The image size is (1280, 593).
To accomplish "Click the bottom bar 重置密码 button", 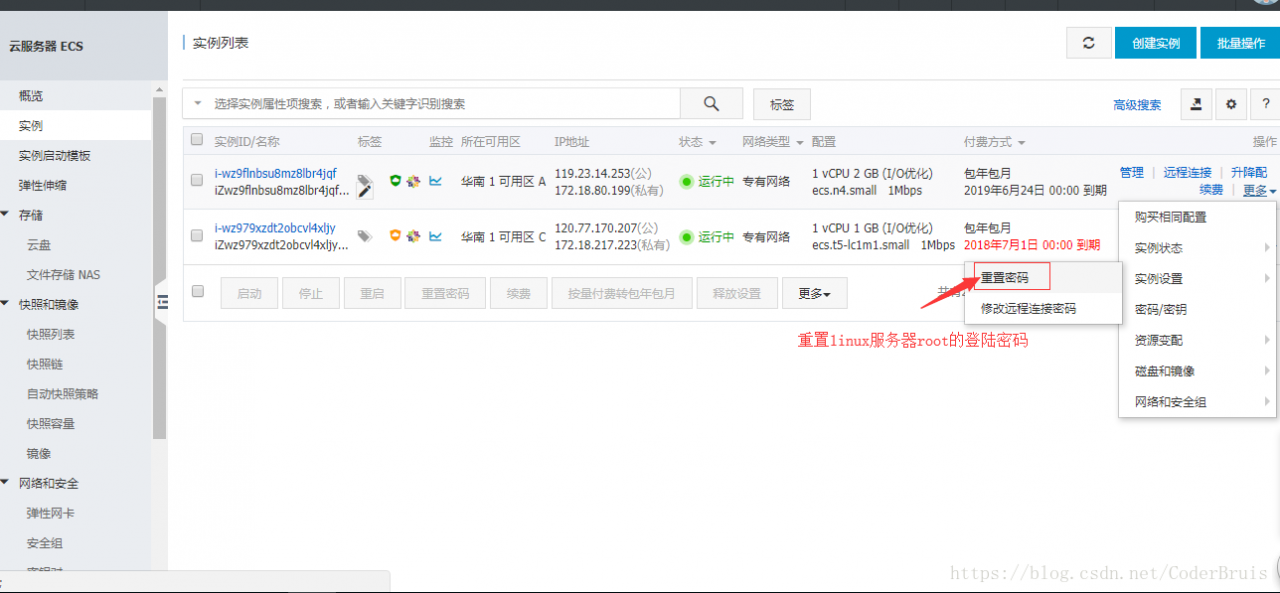I will [x=445, y=294].
